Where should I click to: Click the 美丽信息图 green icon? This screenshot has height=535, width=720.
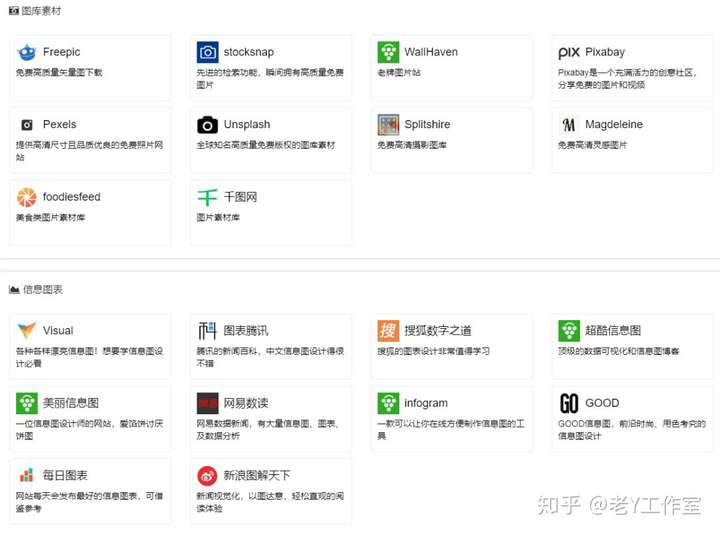point(27,403)
